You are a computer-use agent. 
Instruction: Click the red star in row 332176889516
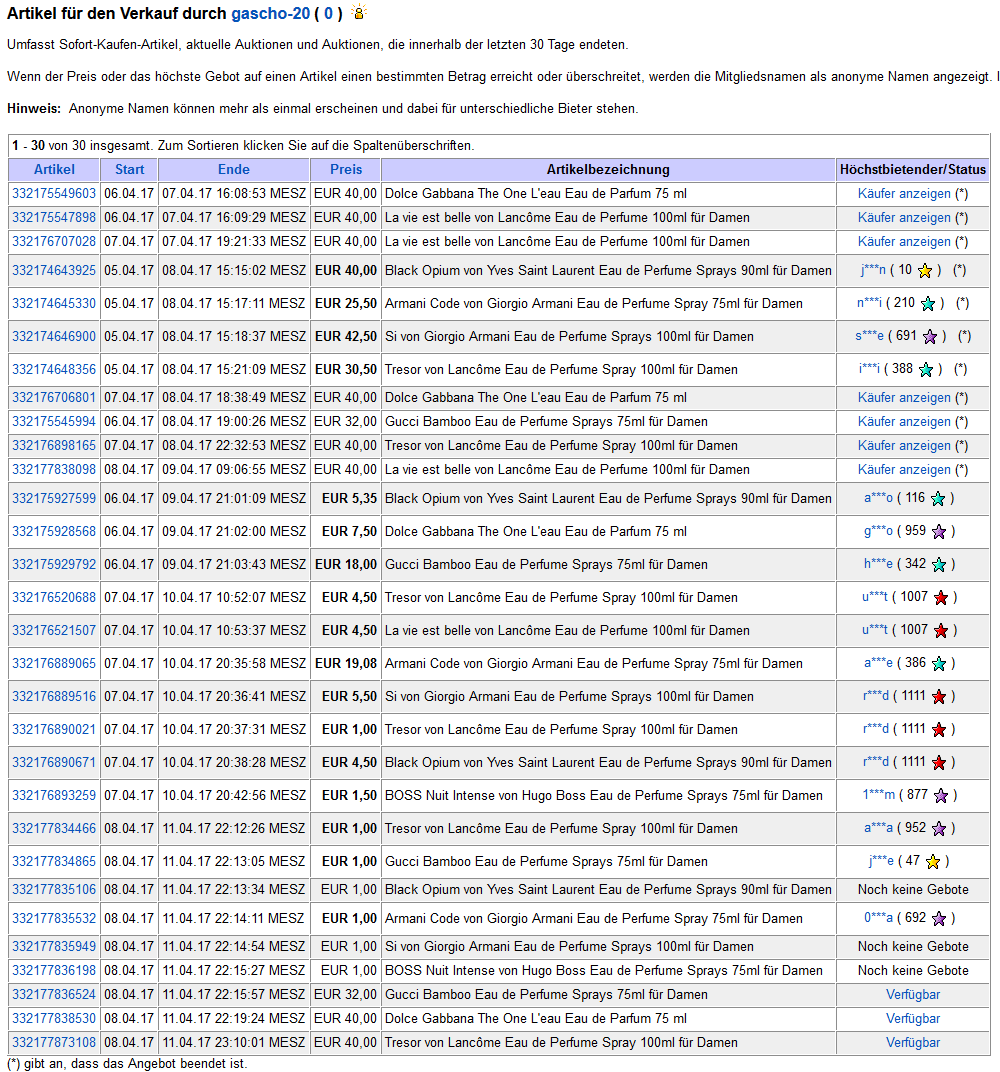(x=939, y=697)
